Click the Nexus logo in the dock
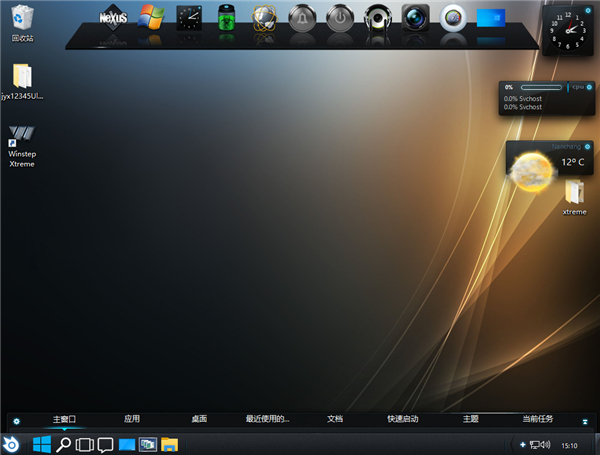Image resolution: width=600 pixels, height=455 pixels. pyautogui.click(x=113, y=18)
